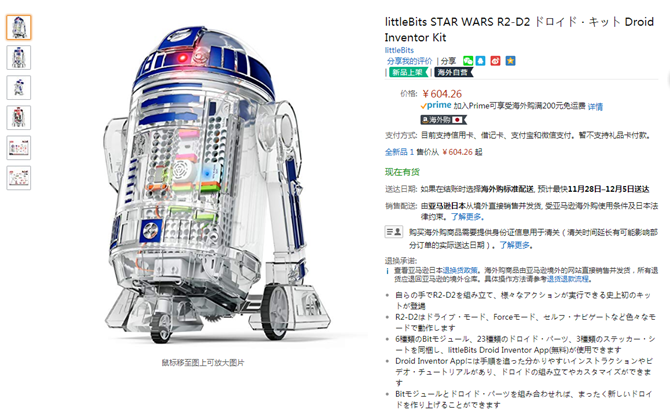
Task: Open 分享我的评价 link
Action: click(x=410, y=61)
